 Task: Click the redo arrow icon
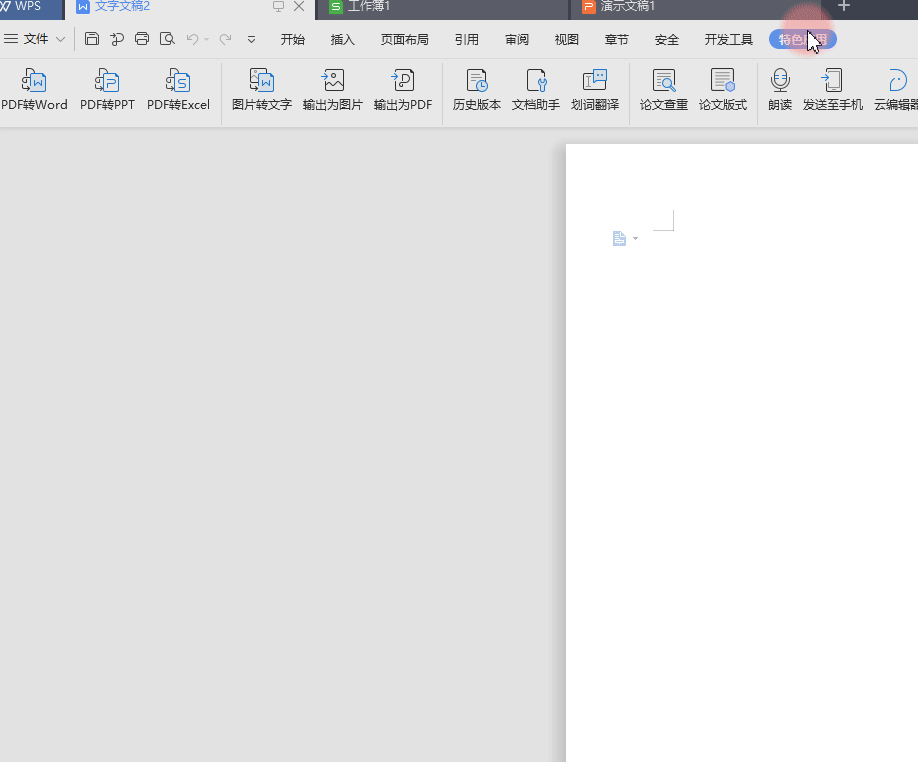coord(225,39)
